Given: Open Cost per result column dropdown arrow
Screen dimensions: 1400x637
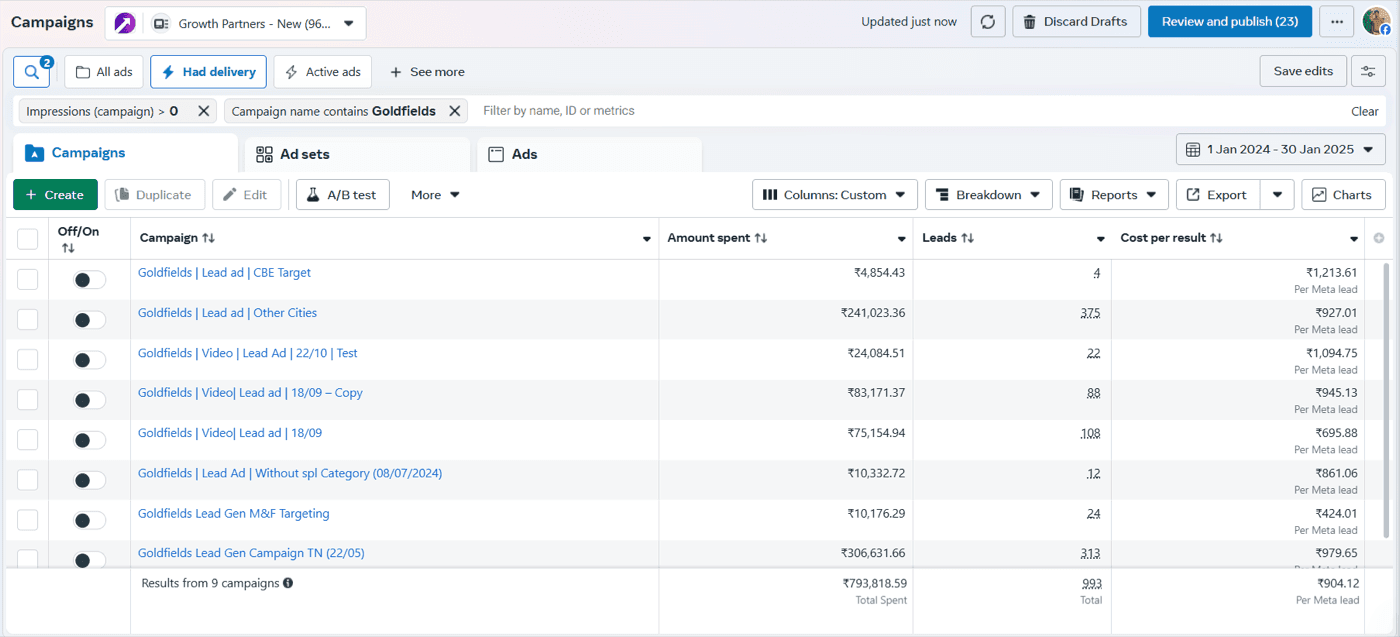Looking at the screenshot, I should pos(1354,239).
